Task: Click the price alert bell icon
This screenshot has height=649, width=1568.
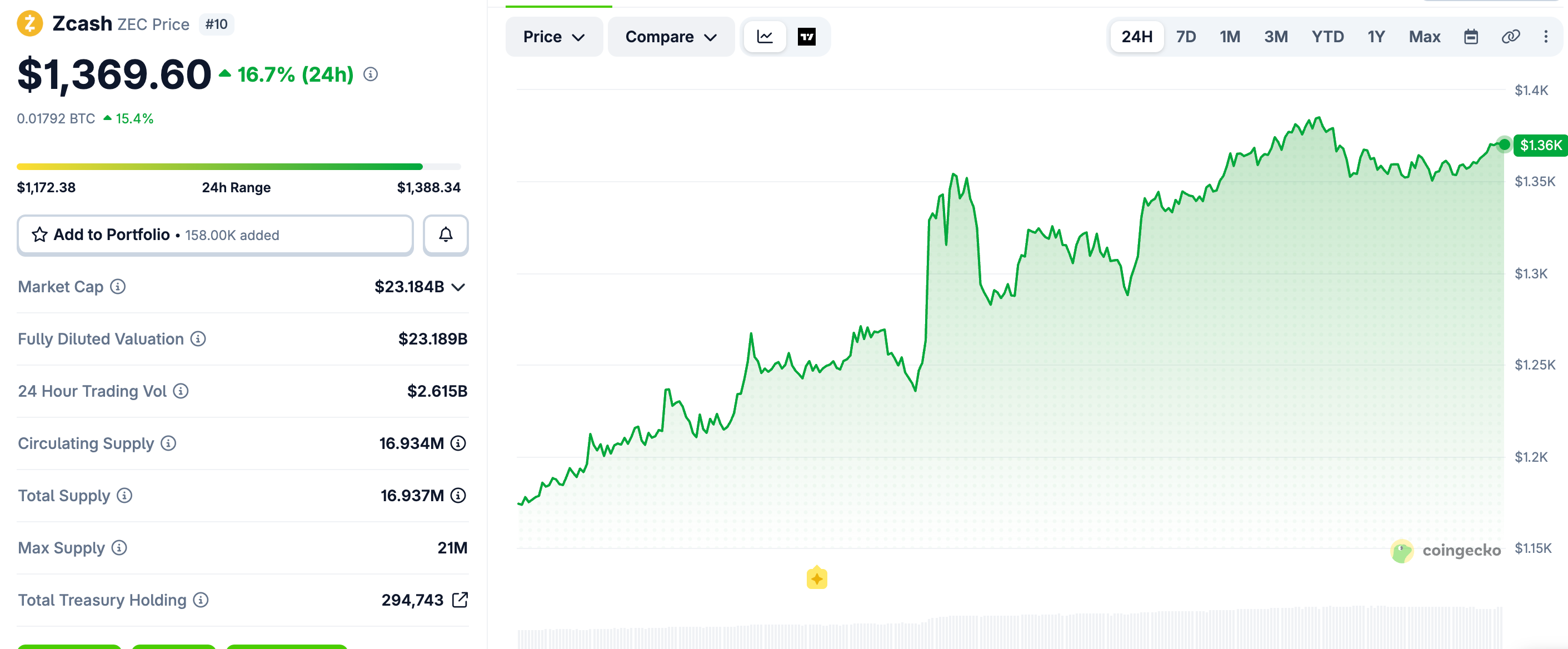Action: pos(446,235)
